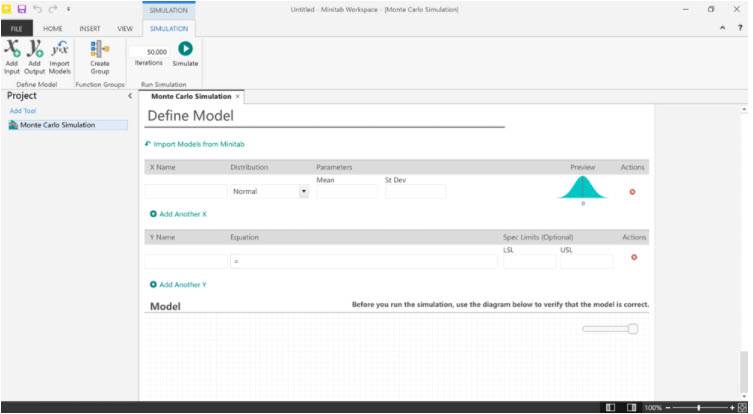Image resolution: width=753 pixels, height=414 pixels.
Task: Click the Y Name input field
Action: (x=186, y=261)
